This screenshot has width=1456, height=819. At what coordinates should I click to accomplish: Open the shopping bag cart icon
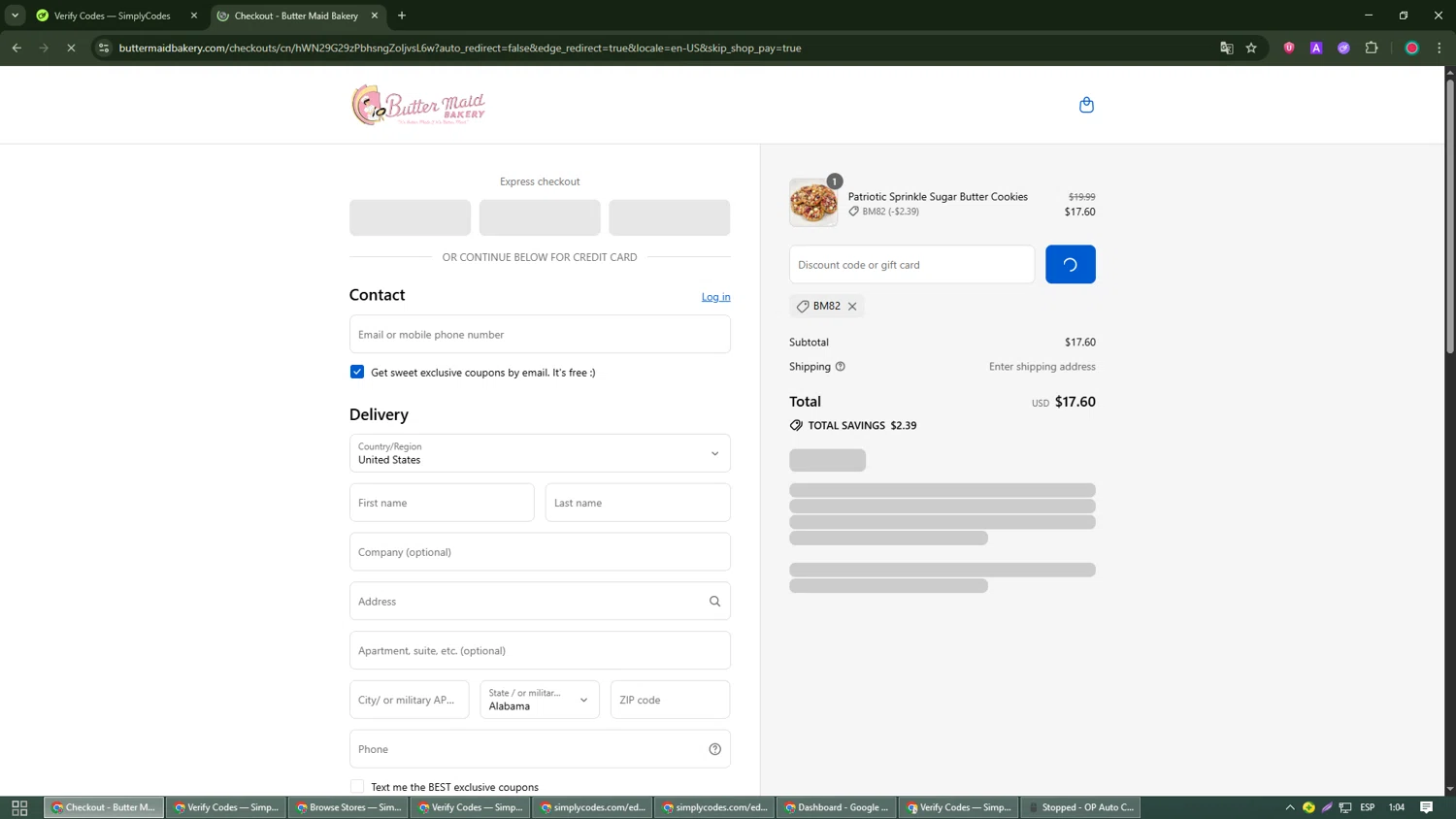1086,105
